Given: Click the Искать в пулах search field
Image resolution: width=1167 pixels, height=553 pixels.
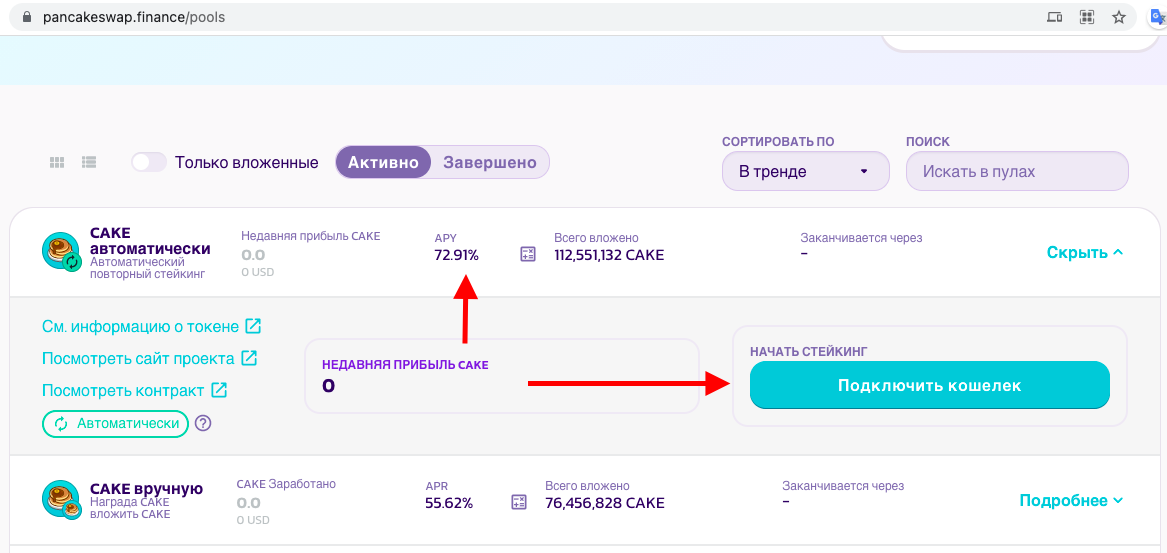Looking at the screenshot, I should [1017, 171].
